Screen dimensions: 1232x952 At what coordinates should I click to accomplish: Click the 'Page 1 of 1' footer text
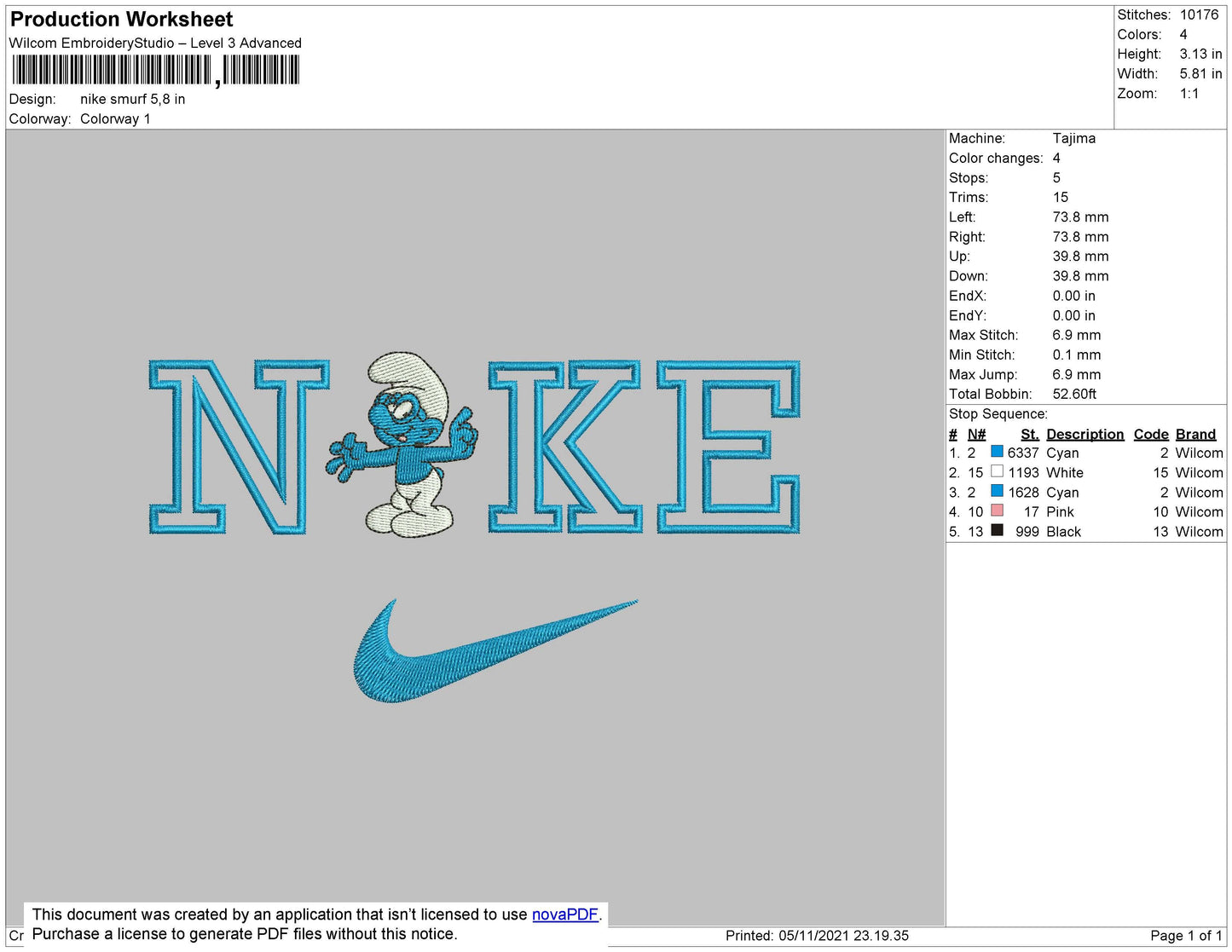click(x=1186, y=935)
